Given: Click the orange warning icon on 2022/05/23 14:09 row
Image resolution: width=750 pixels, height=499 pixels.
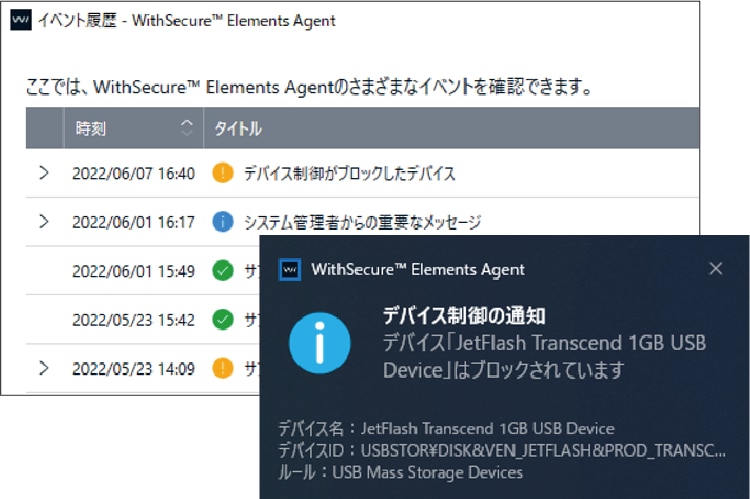Looking at the screenshot, I should point(223,367).
